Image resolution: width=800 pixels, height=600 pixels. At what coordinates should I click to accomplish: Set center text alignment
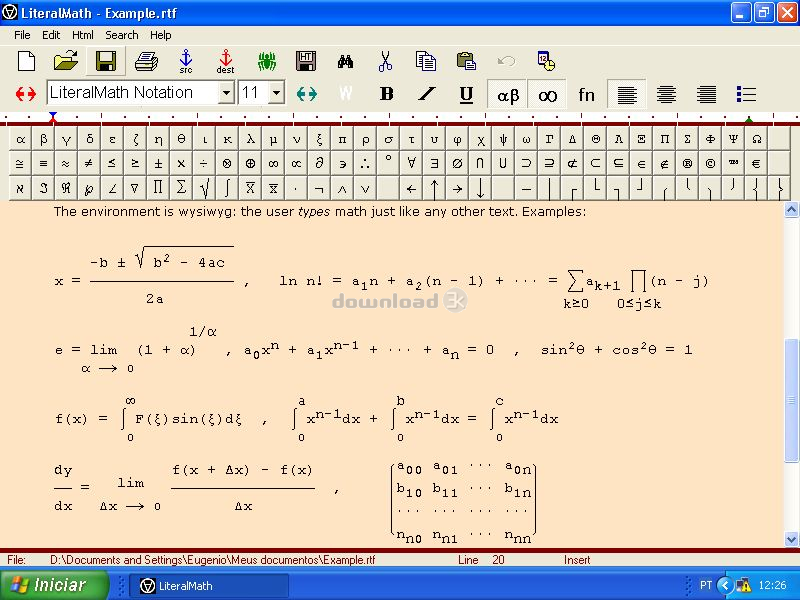666,94
